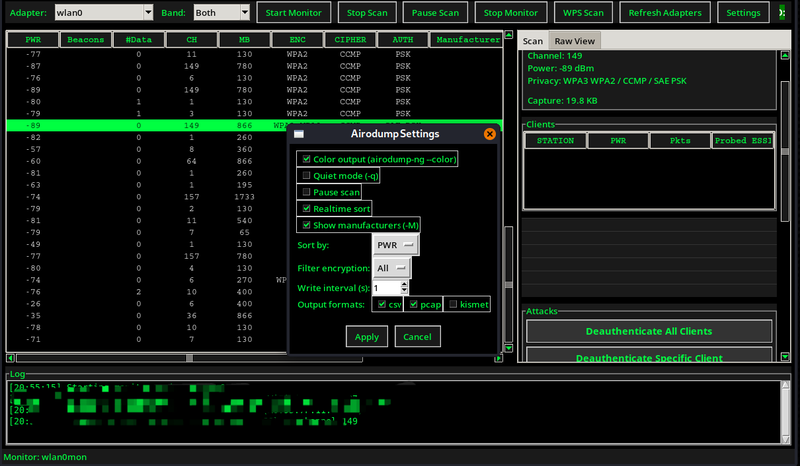The height and width of the screenshot is (466, 800).
Task: Start a WPS Scan
Action: click(583, 13)
